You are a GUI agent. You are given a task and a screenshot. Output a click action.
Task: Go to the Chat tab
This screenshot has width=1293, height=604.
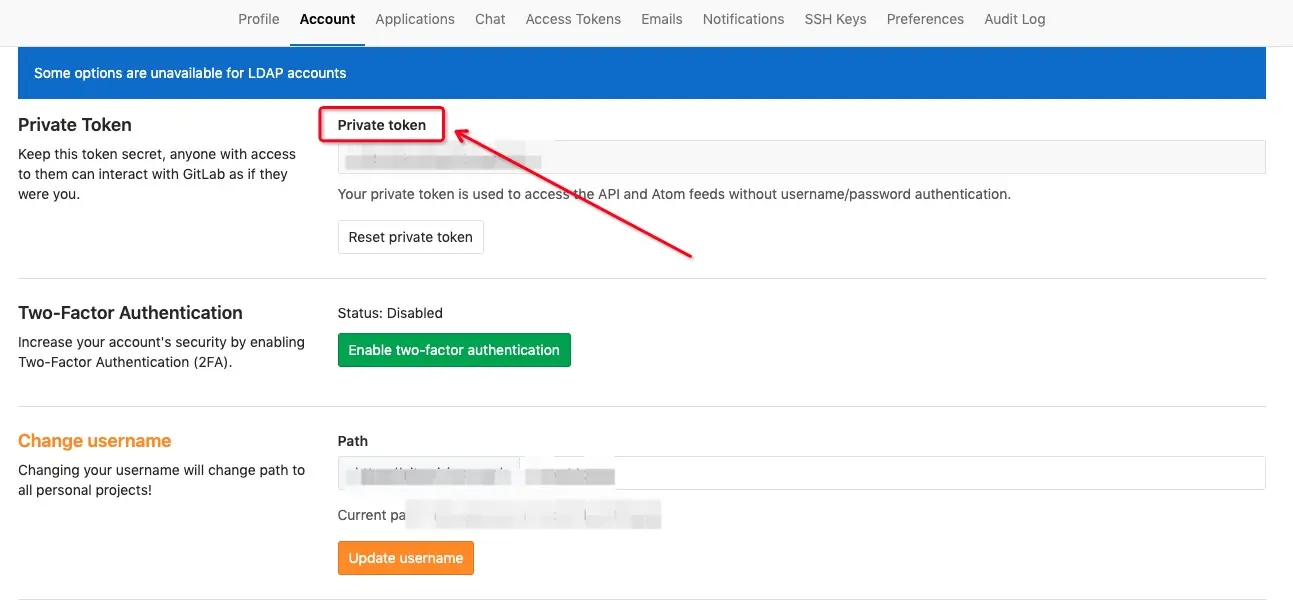(490, 19)
